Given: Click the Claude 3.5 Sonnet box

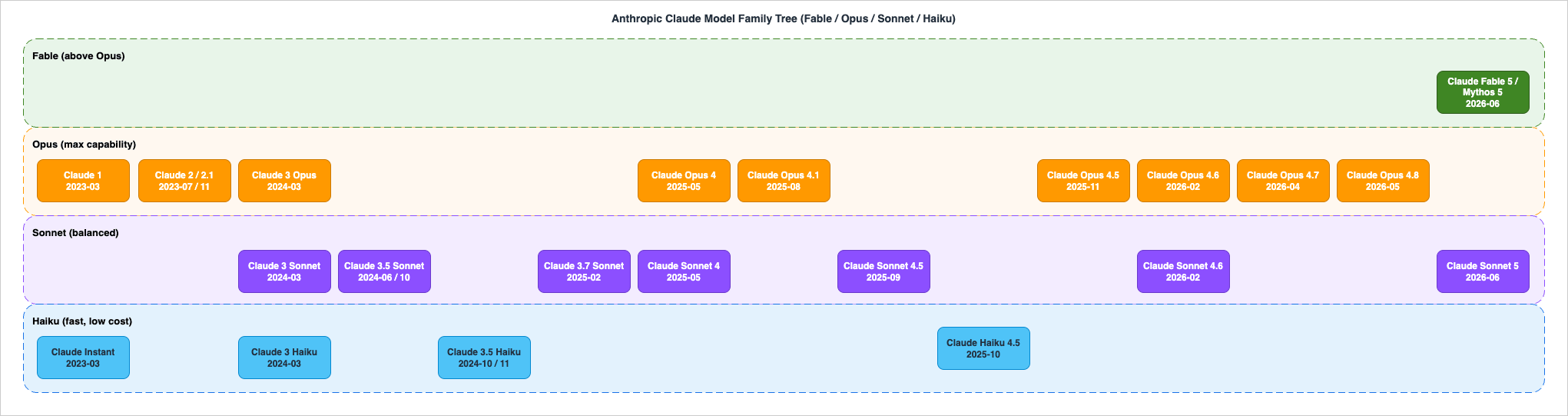Looking at the screenshot, I should pyautogui.click(x=384, y=271).
